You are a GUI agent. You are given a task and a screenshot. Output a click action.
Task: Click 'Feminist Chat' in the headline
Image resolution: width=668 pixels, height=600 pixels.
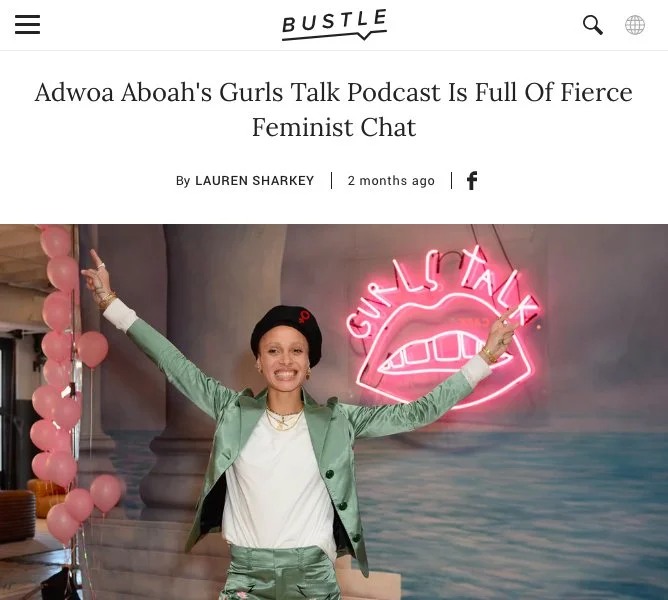tap(334, 127)
